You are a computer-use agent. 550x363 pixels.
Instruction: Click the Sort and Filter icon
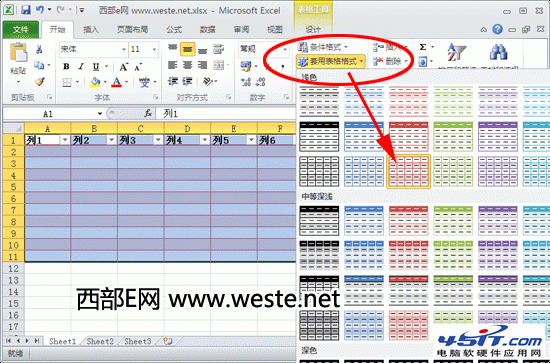(x=456, y=53)
